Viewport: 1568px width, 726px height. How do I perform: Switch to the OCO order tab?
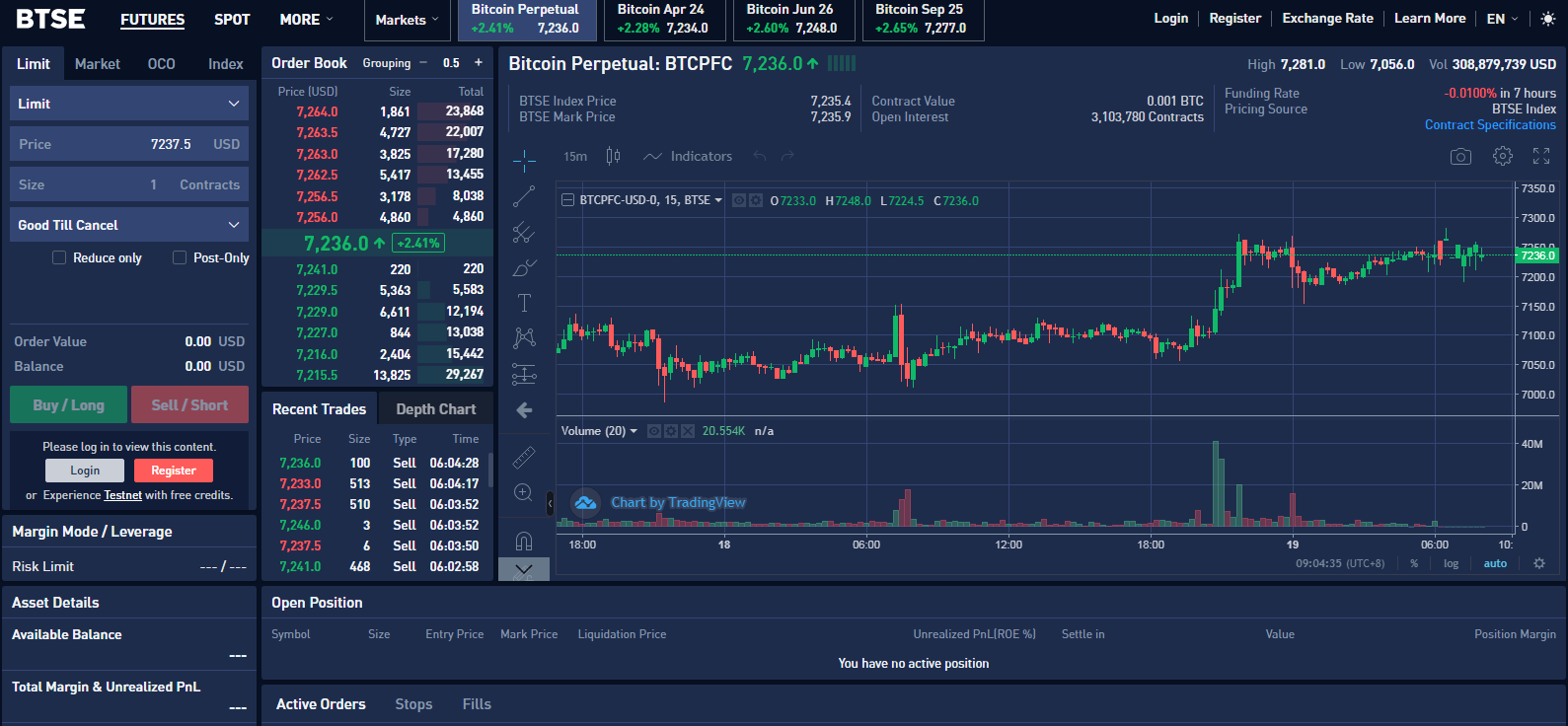click(x=162, y=64)
